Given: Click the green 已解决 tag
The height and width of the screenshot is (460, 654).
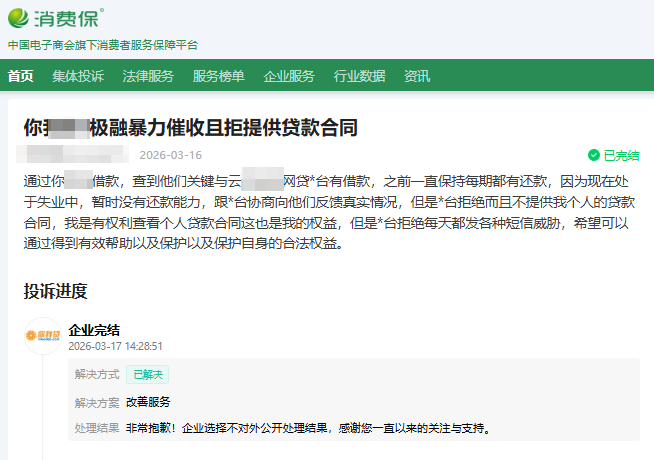Looking at the screenshot, I should tap(150, 374).
